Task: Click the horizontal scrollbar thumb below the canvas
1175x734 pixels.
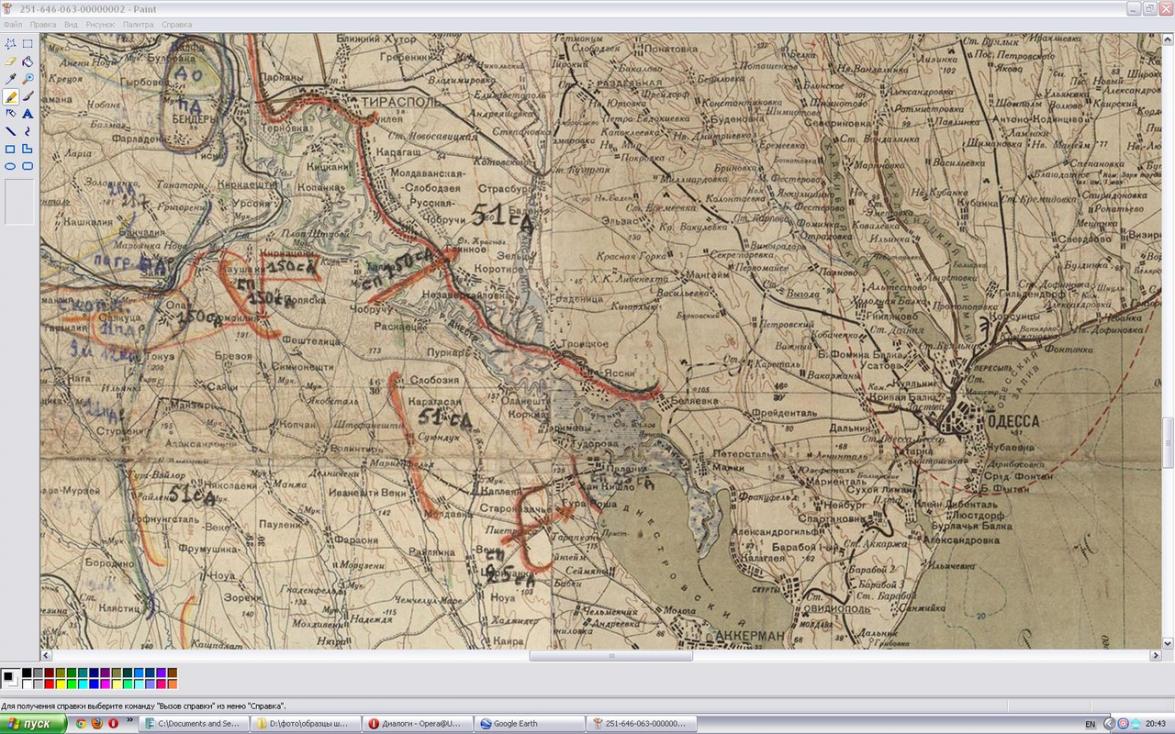Action: 611,655
